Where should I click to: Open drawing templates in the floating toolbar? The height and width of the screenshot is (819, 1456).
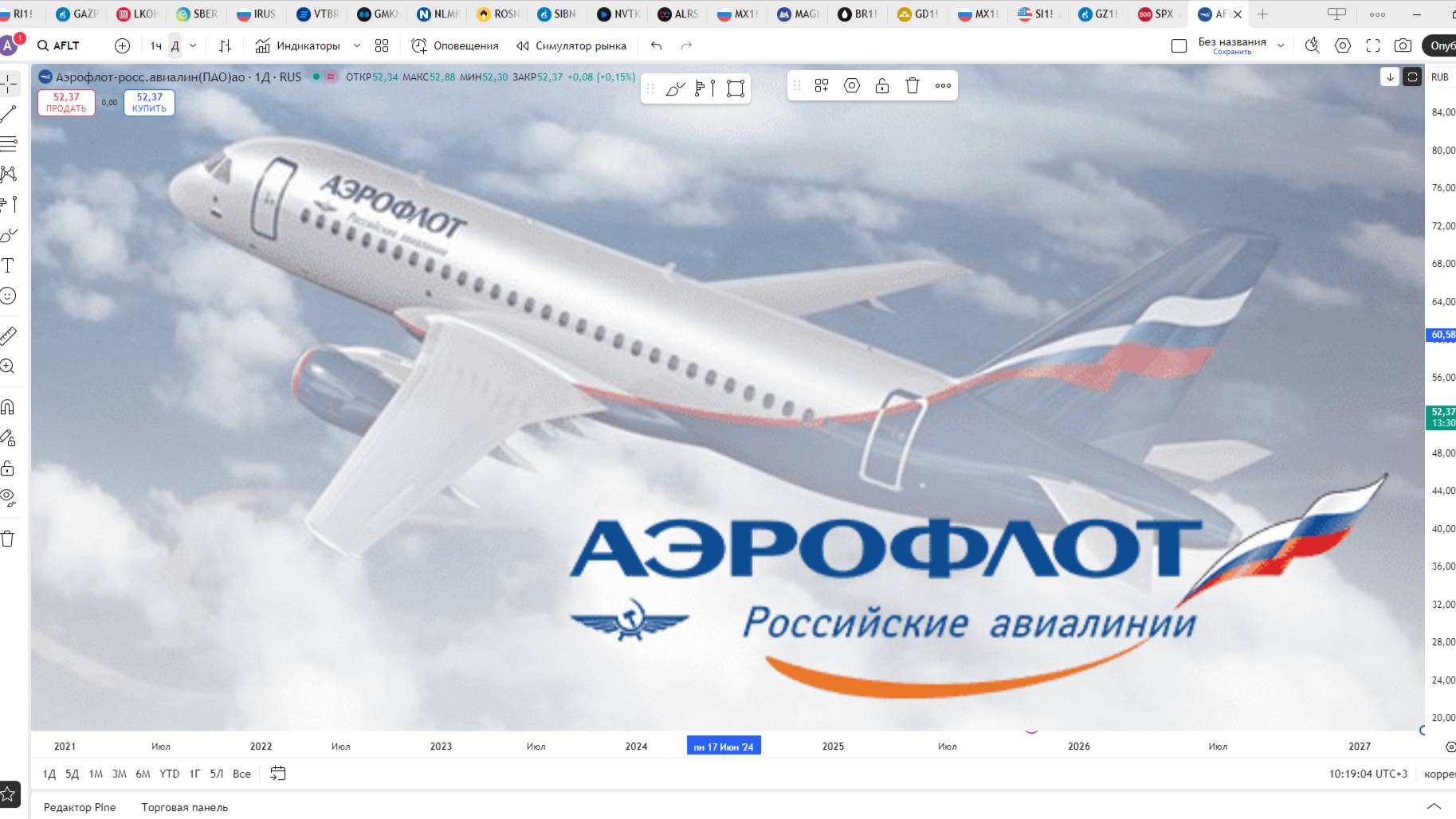(x=822, y=85)
